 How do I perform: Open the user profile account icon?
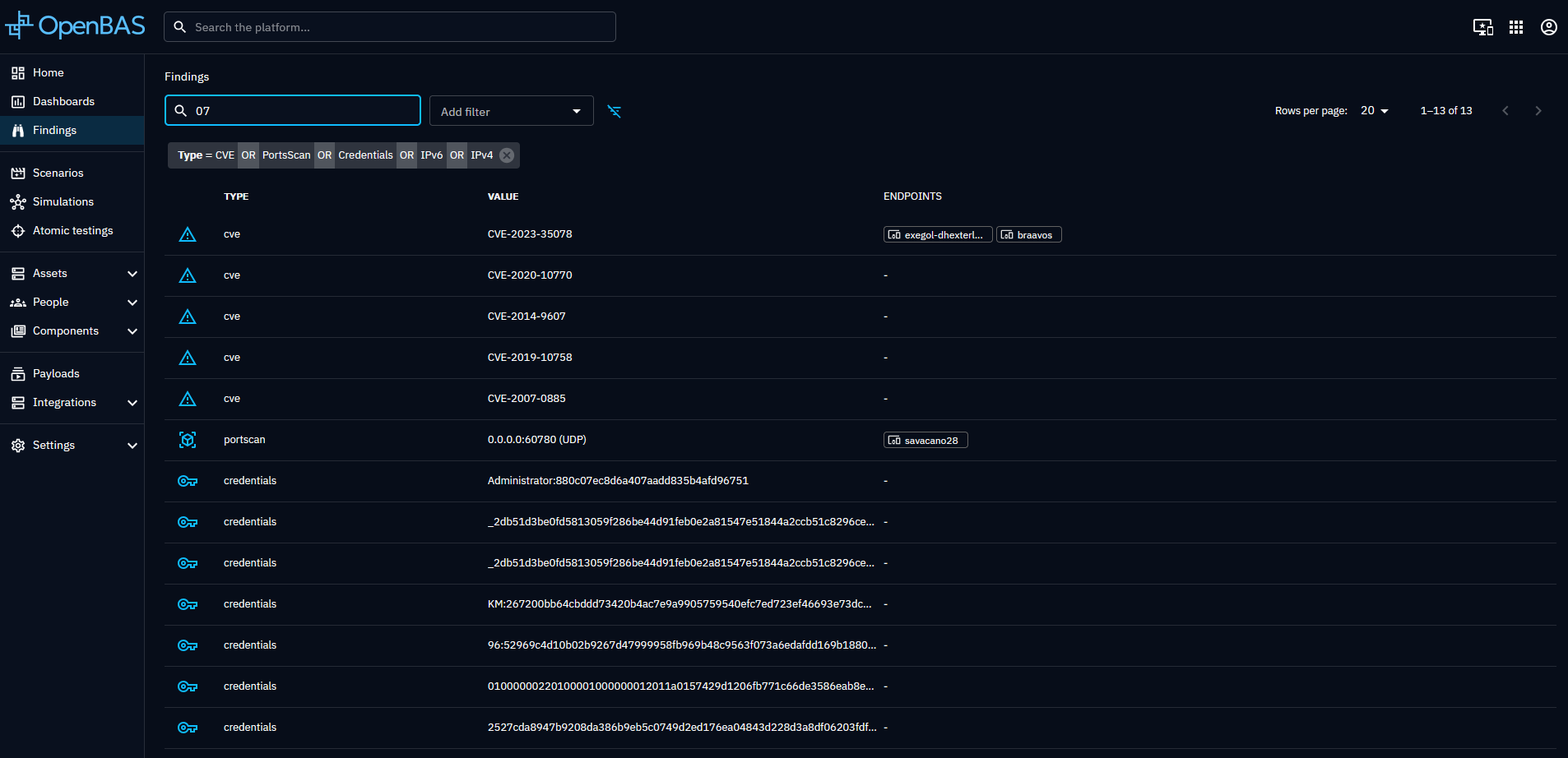point(1548,27)
